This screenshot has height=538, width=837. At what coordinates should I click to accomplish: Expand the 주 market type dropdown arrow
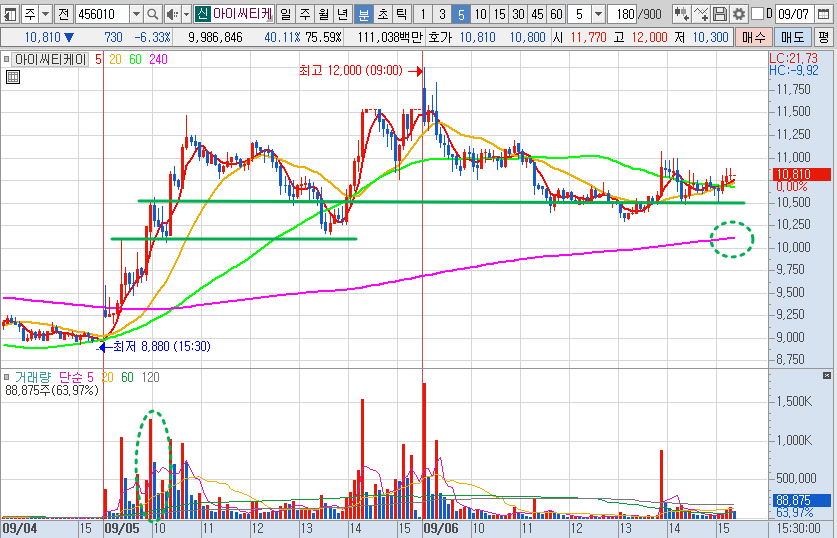point(46,14)
